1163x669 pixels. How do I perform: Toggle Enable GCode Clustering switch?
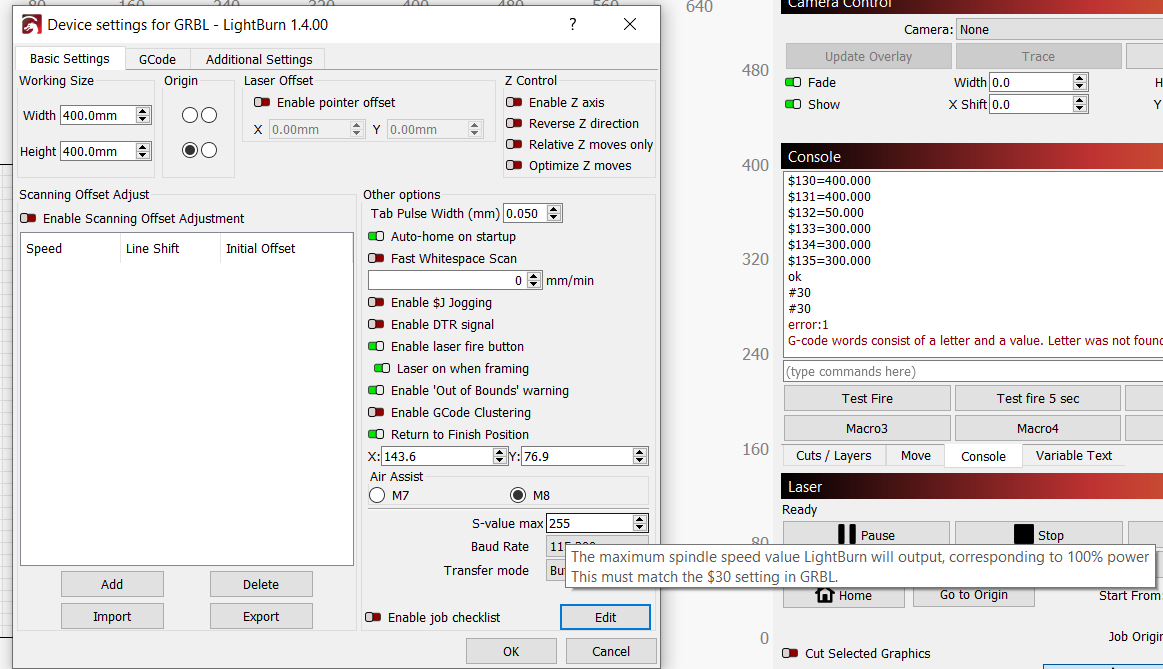tap(376, 412)
